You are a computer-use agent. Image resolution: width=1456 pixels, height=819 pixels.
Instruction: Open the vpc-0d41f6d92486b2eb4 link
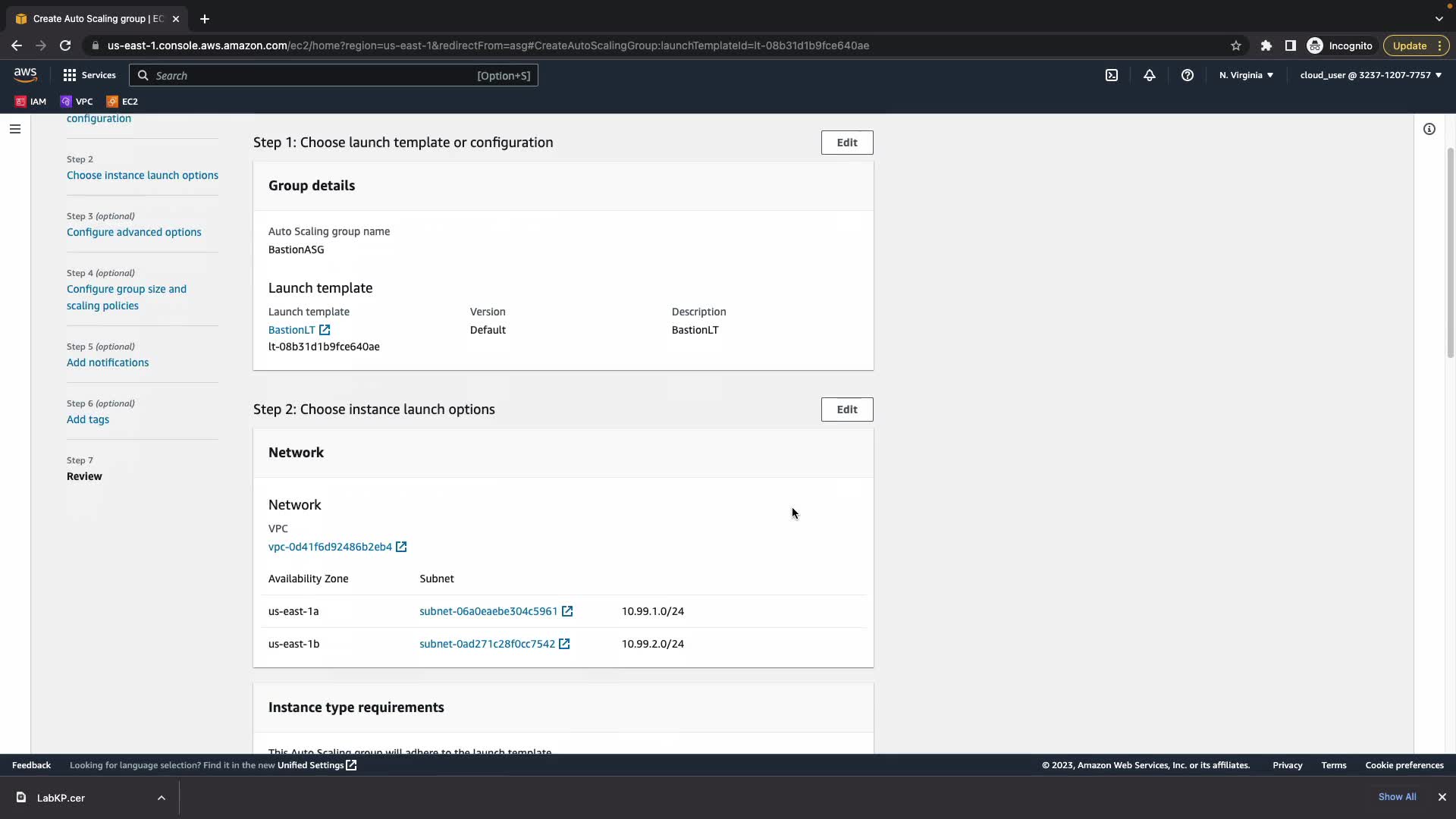[330, 547]
